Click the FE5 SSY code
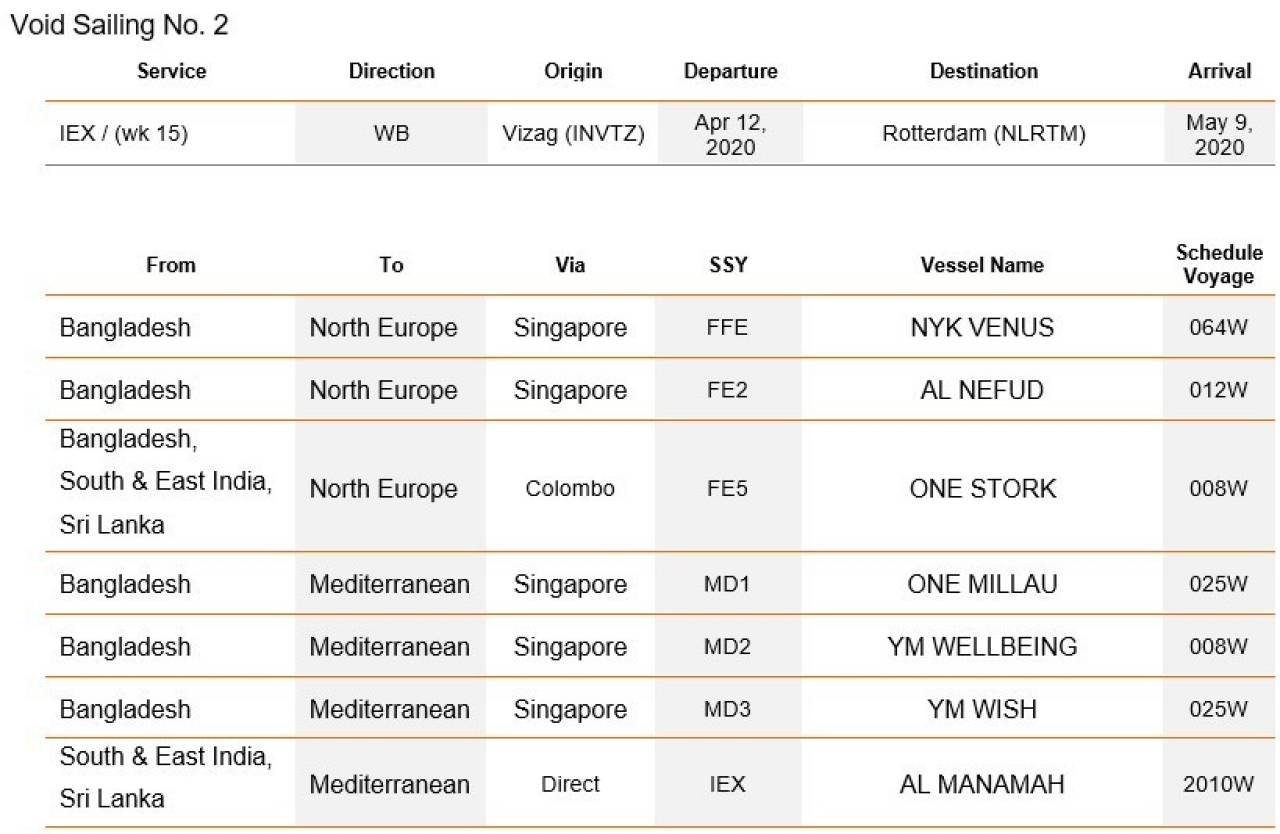 click(727, 489)
